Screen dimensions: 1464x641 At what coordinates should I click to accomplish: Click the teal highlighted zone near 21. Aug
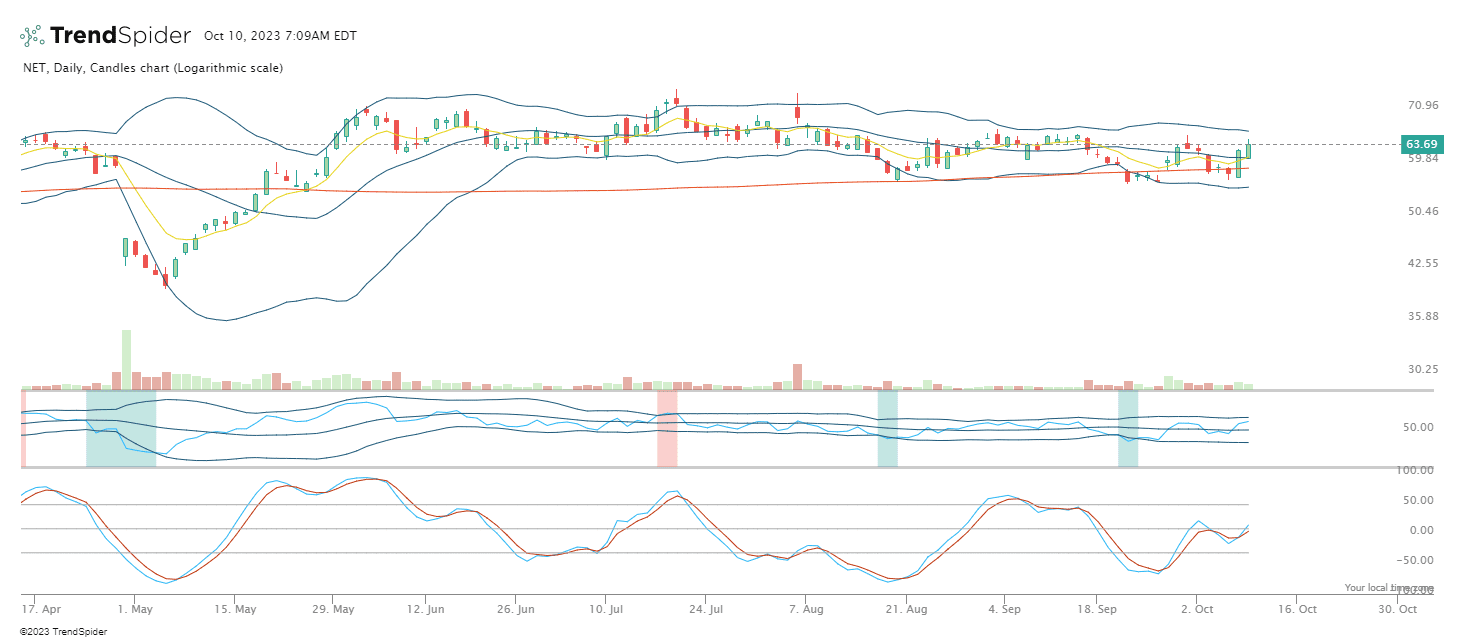pos(887,428)
